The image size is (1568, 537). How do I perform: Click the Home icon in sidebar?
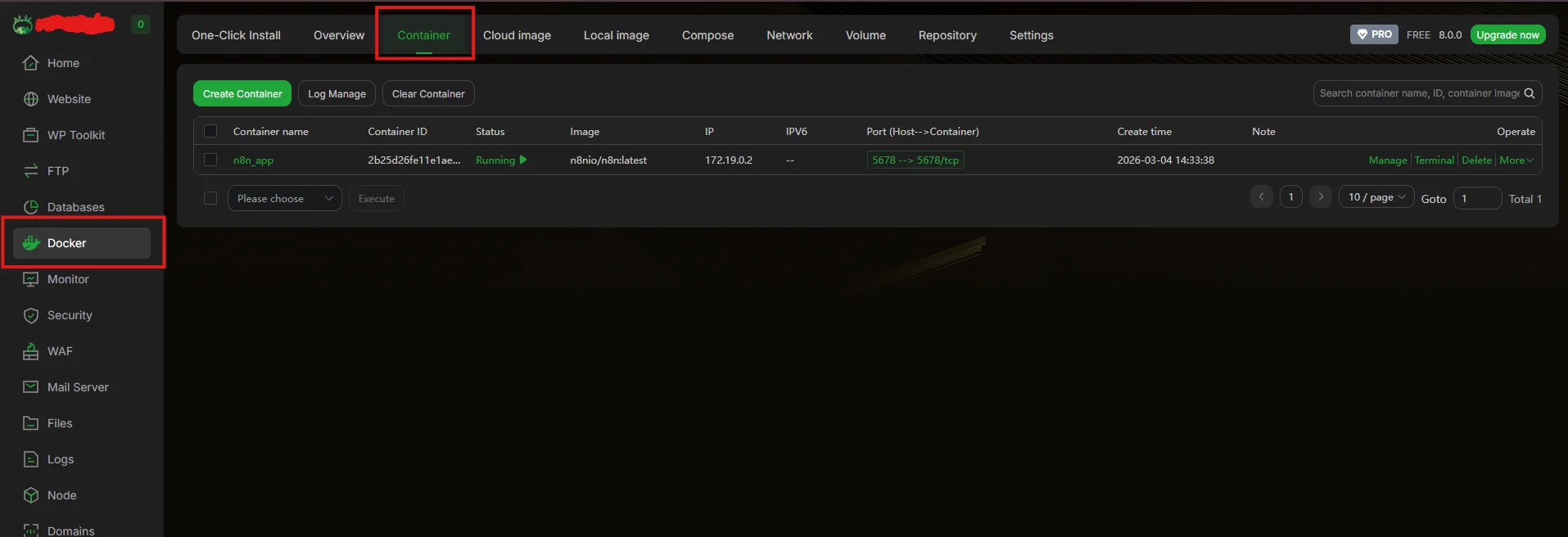pyautogui.click(x=31, y=63)
